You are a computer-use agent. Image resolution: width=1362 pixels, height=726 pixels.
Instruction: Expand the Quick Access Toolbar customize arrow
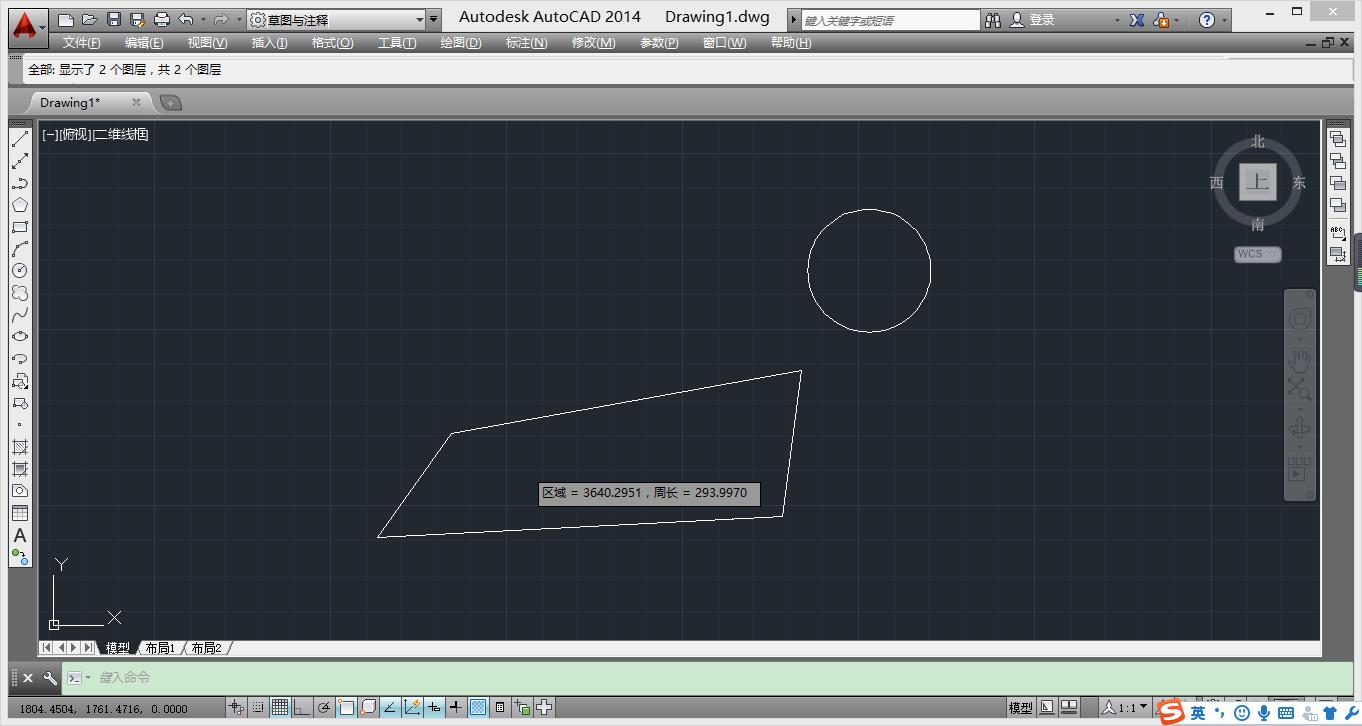(433, 20)
